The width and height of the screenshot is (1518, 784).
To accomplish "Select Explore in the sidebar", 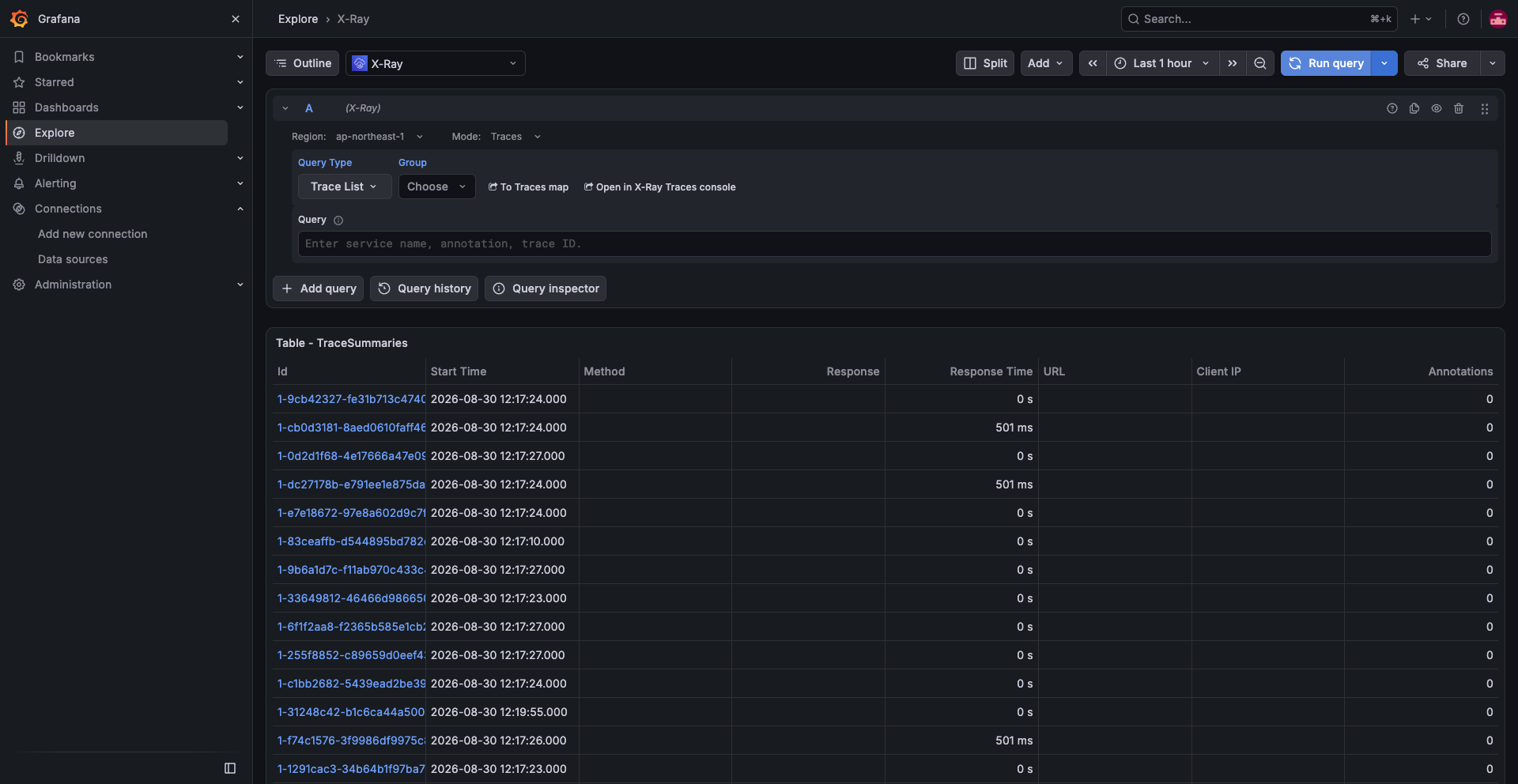I will coord(117,133).
